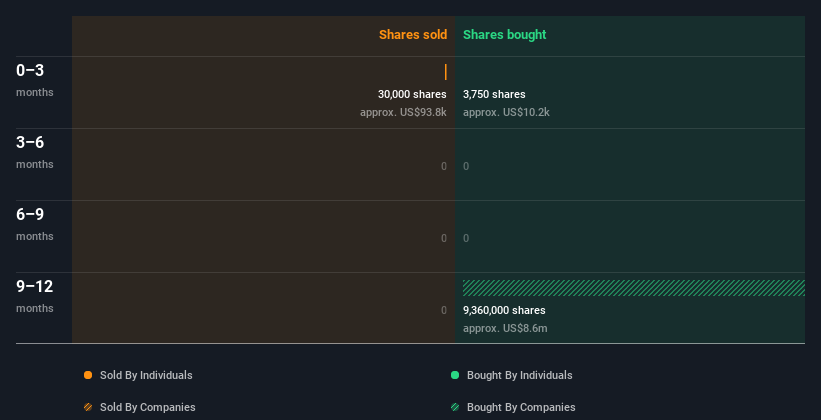Click the 30,000 shares sold value
Image resolution: width=821 pixels, height=420 pixels.
tap(412, 94)
